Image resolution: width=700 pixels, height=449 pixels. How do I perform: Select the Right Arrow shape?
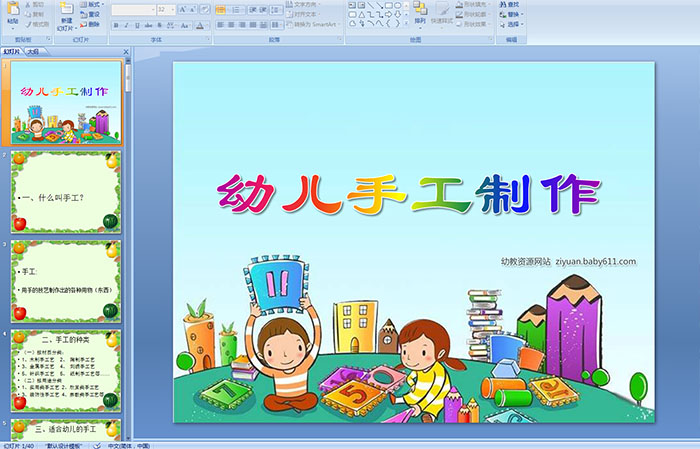[x=388, y=15]
